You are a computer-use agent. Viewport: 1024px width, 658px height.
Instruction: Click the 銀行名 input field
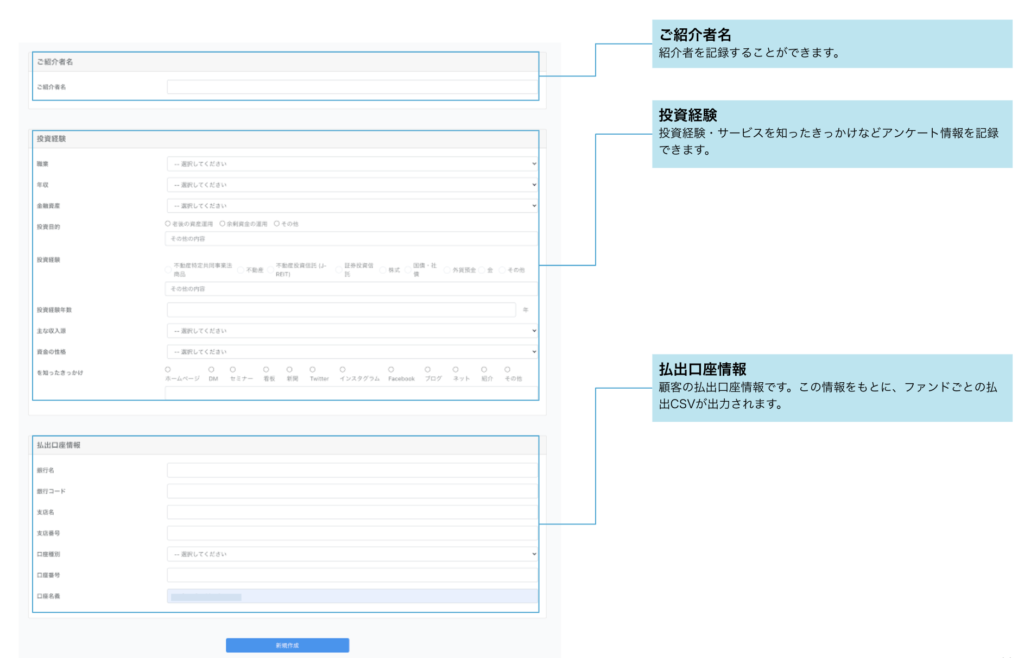[351, 470]
